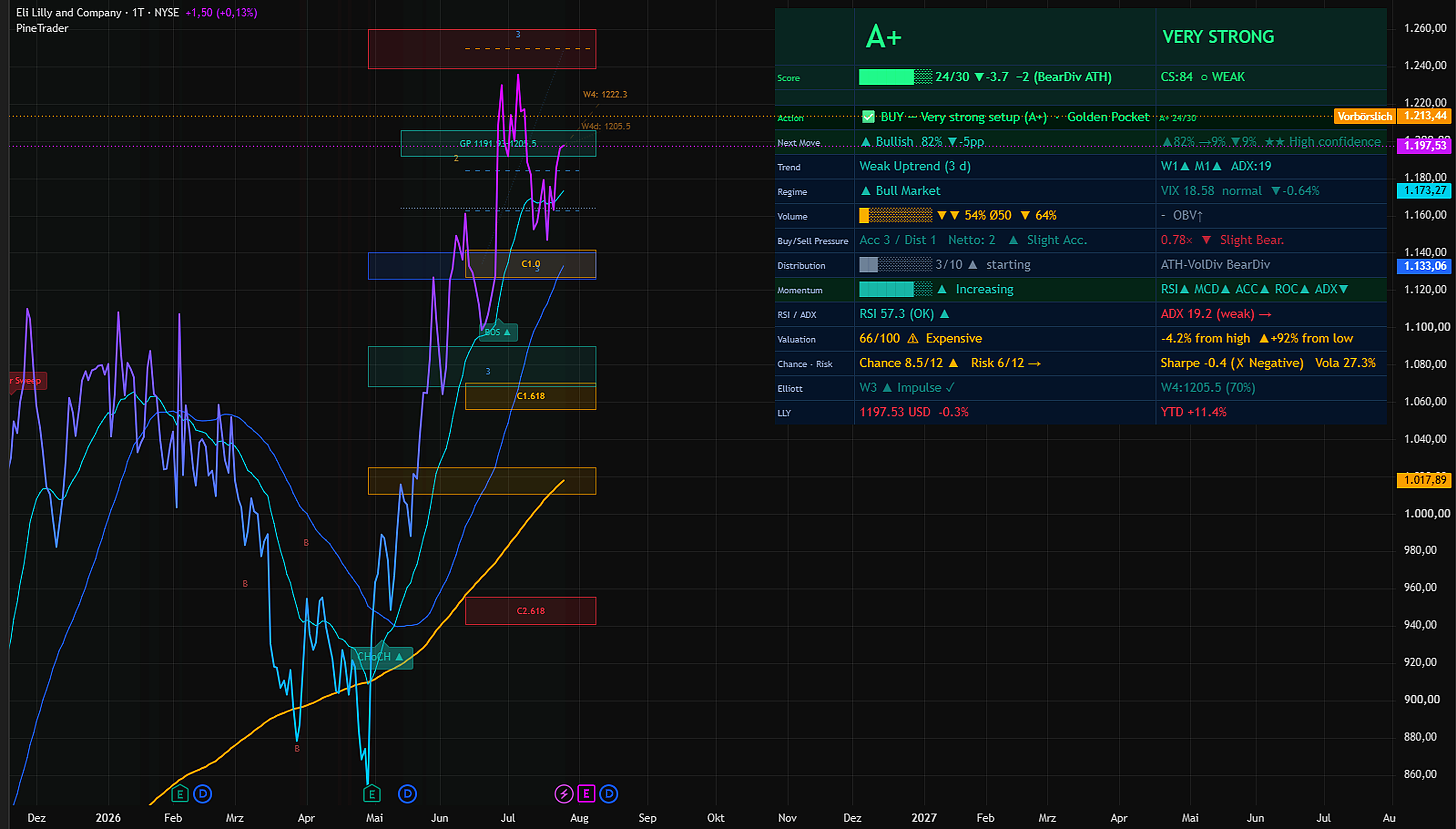Screen dimensions: 1456x829
Task: Select the red C2.618 target box
Action: coord(530,610)
